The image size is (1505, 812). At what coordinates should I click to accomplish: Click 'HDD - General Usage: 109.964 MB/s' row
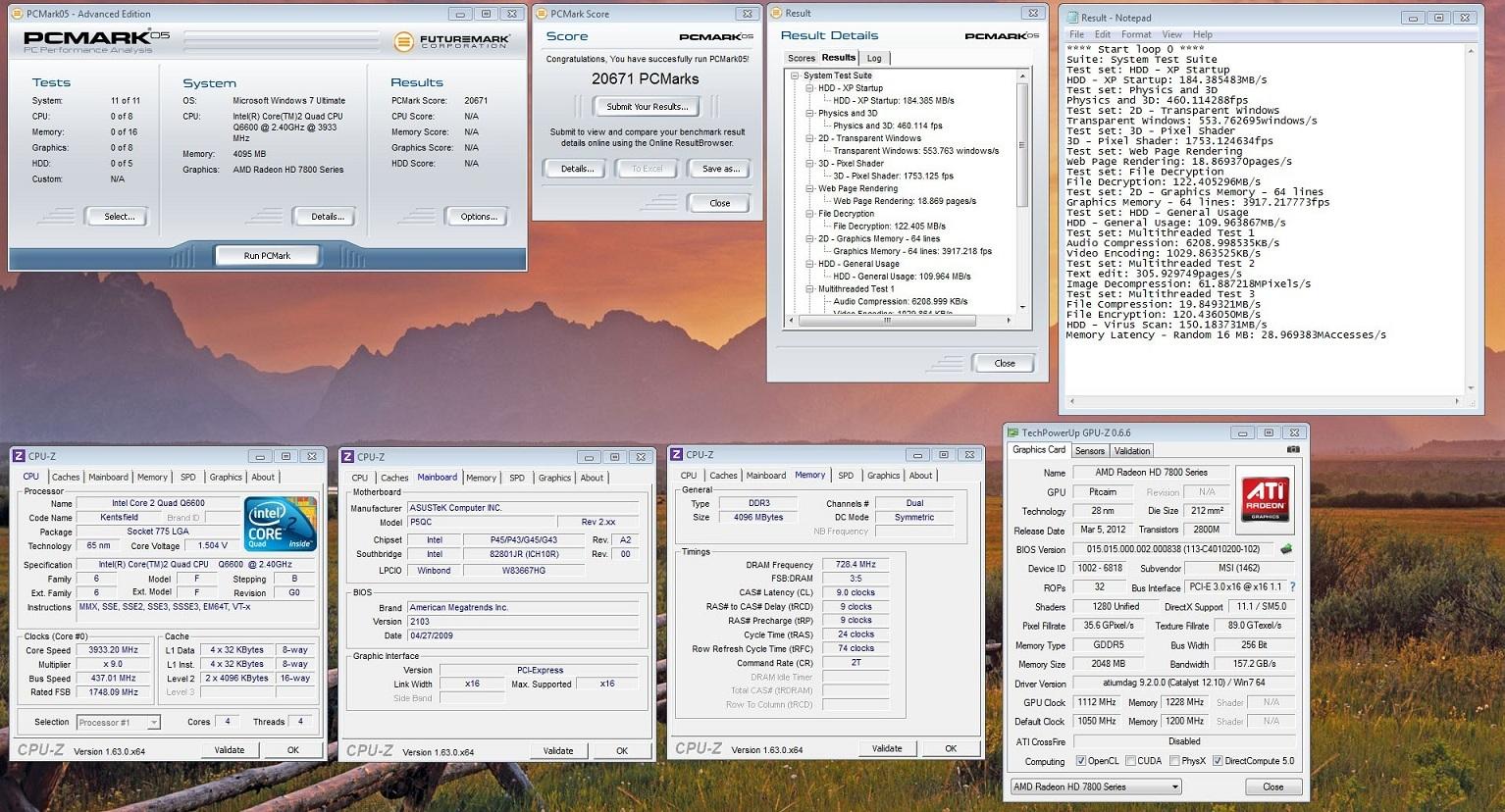coord(902,277)
